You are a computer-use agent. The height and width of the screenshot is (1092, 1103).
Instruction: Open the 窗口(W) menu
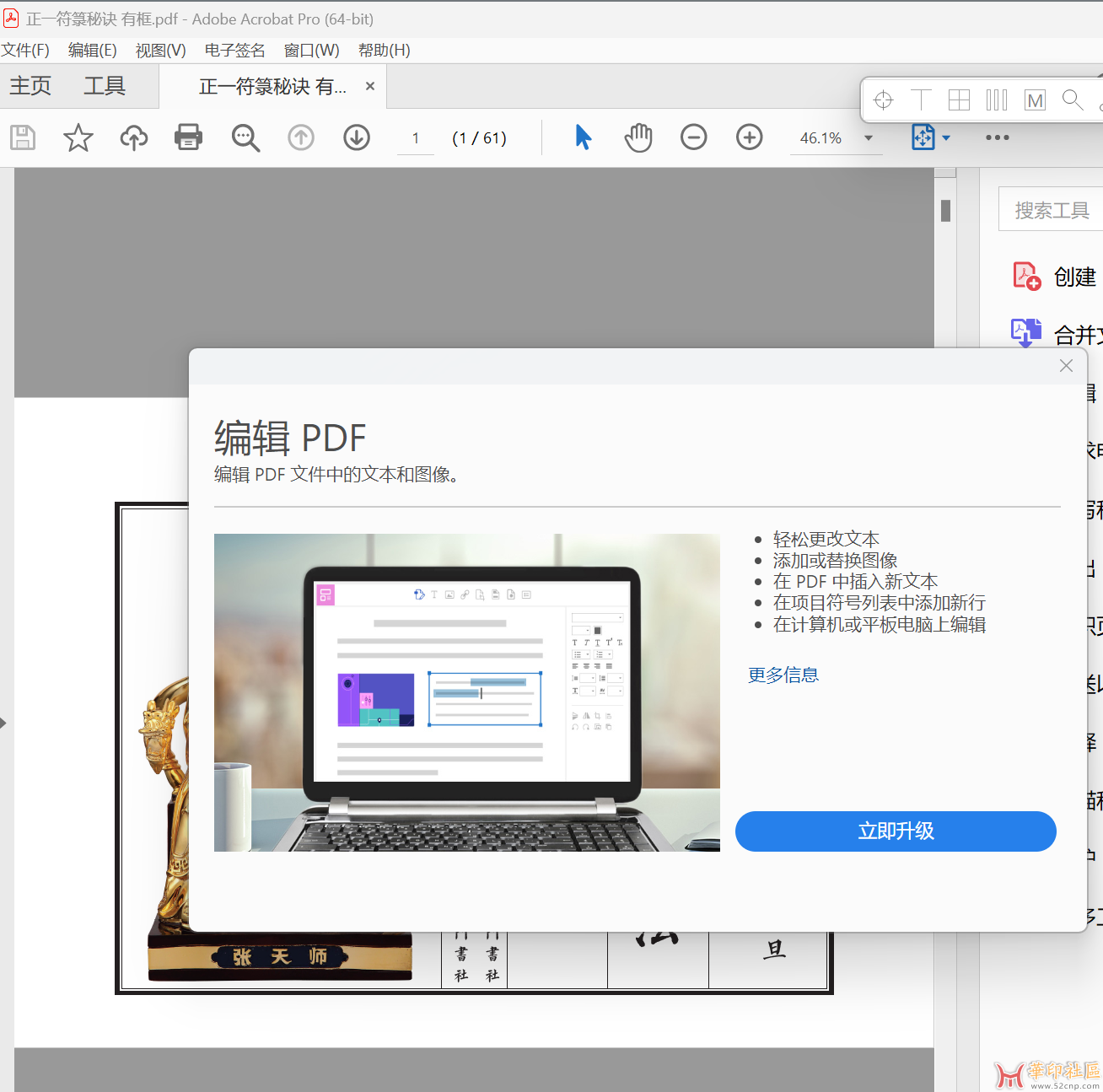[x=312, y=50]
